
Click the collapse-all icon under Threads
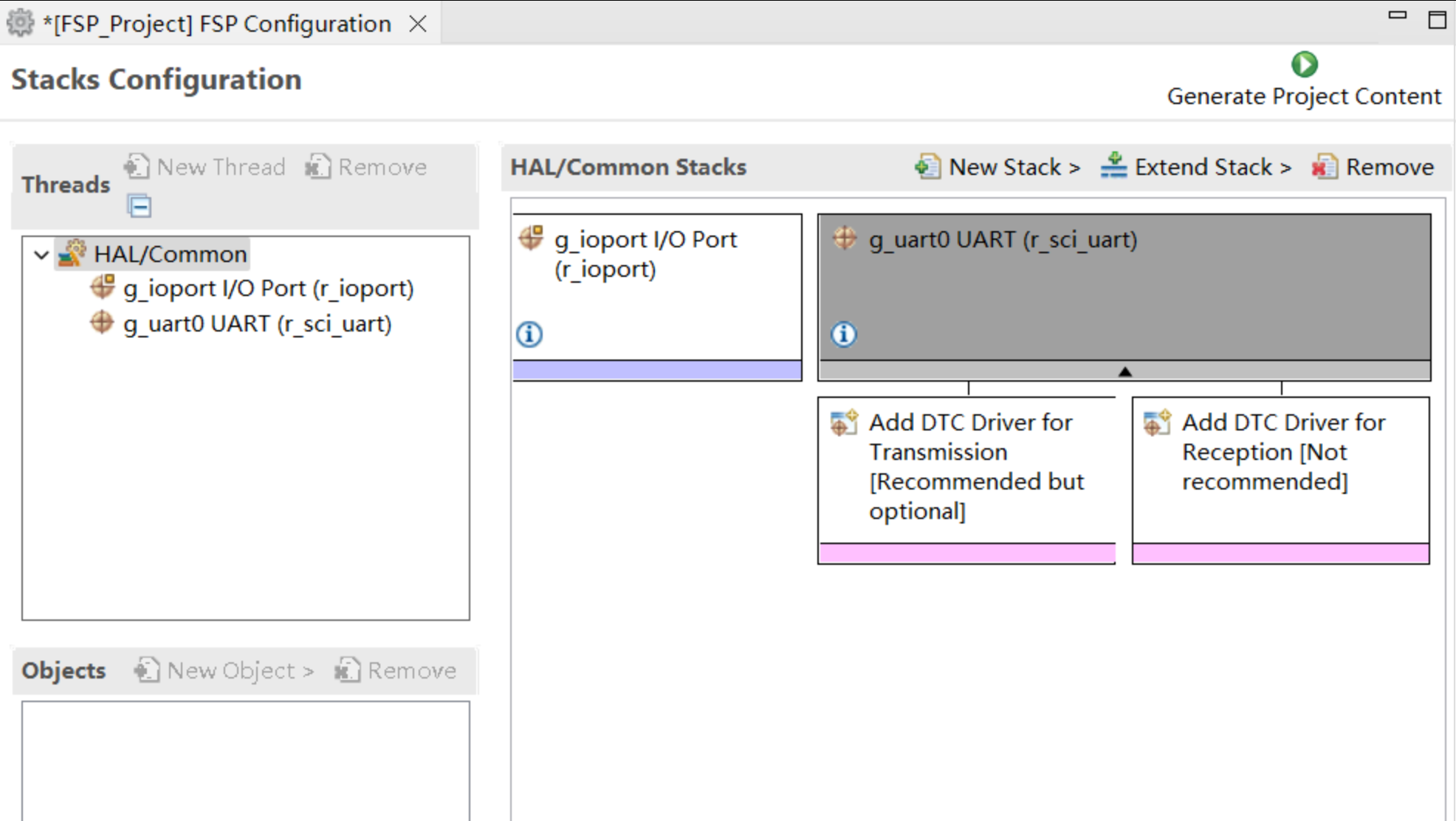tap(139, 206)
